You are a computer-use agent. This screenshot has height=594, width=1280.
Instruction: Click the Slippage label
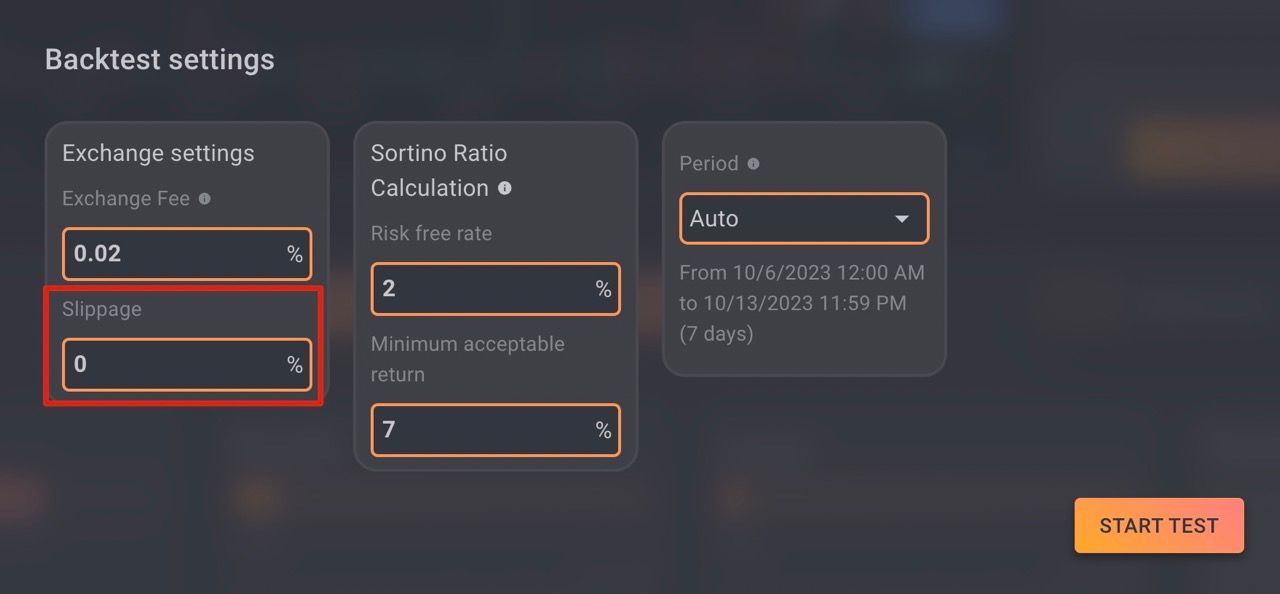(102, 309)
